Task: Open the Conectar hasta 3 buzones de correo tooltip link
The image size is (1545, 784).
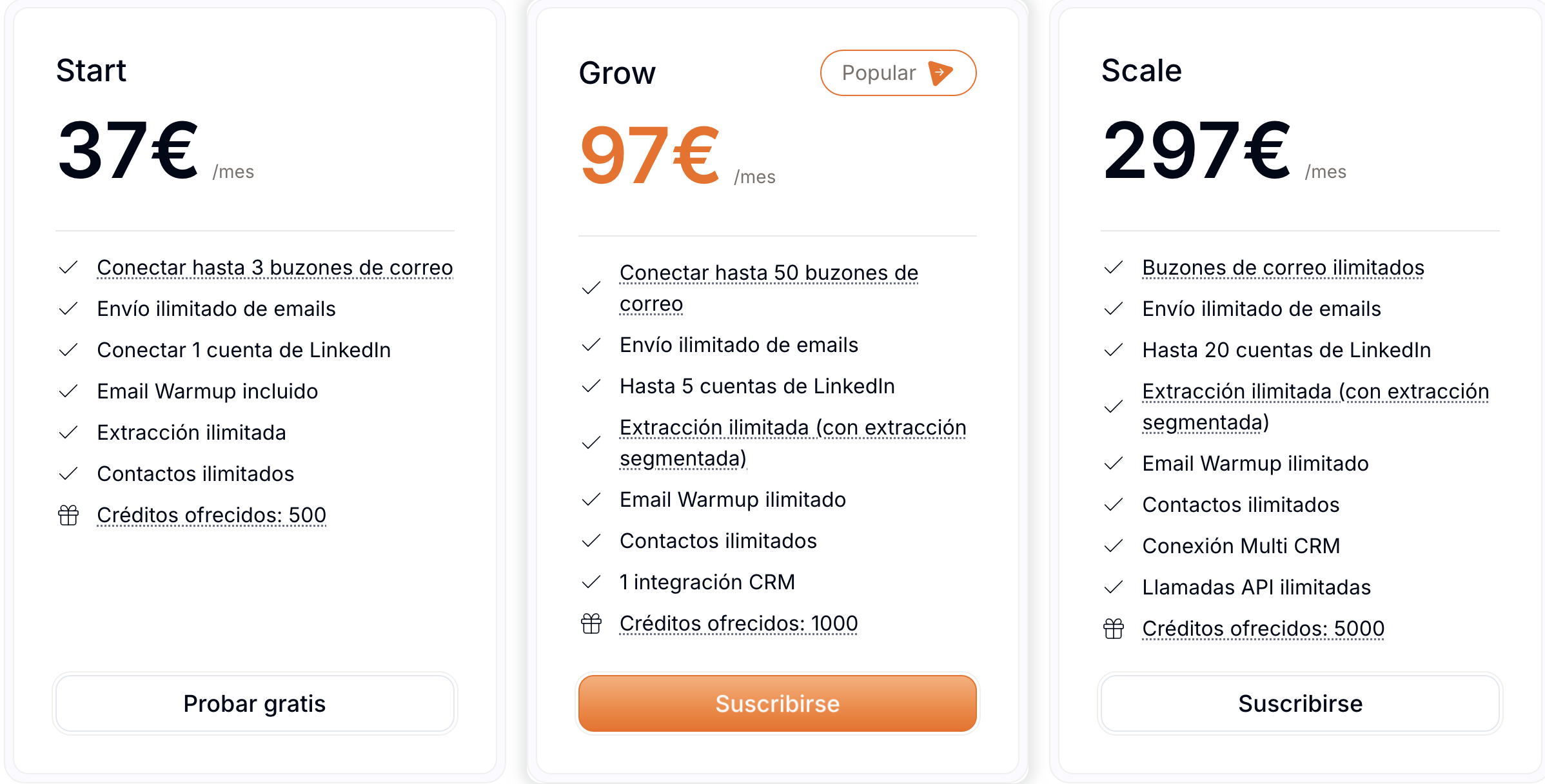Action: pyautogui.click(x=275, y=268)
